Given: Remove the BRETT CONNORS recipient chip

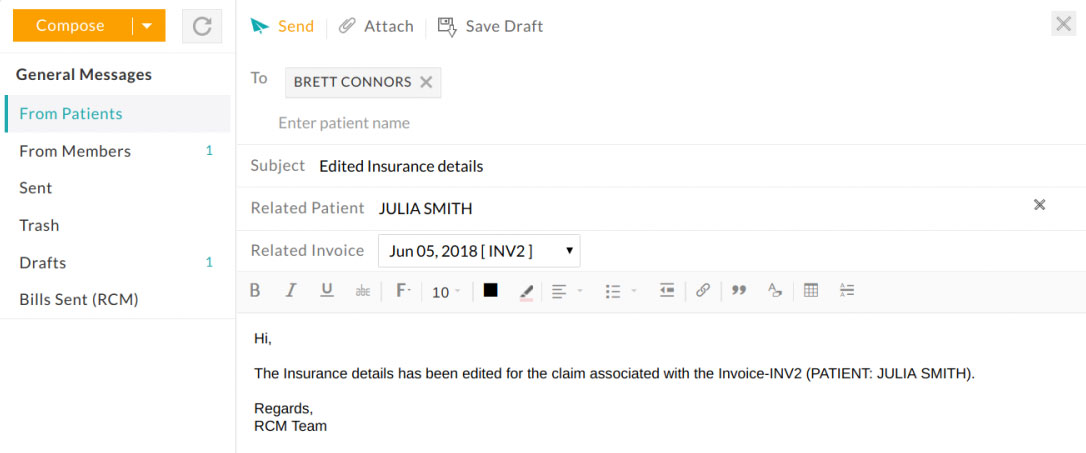Looking at the screenshot, I should 426,82.
